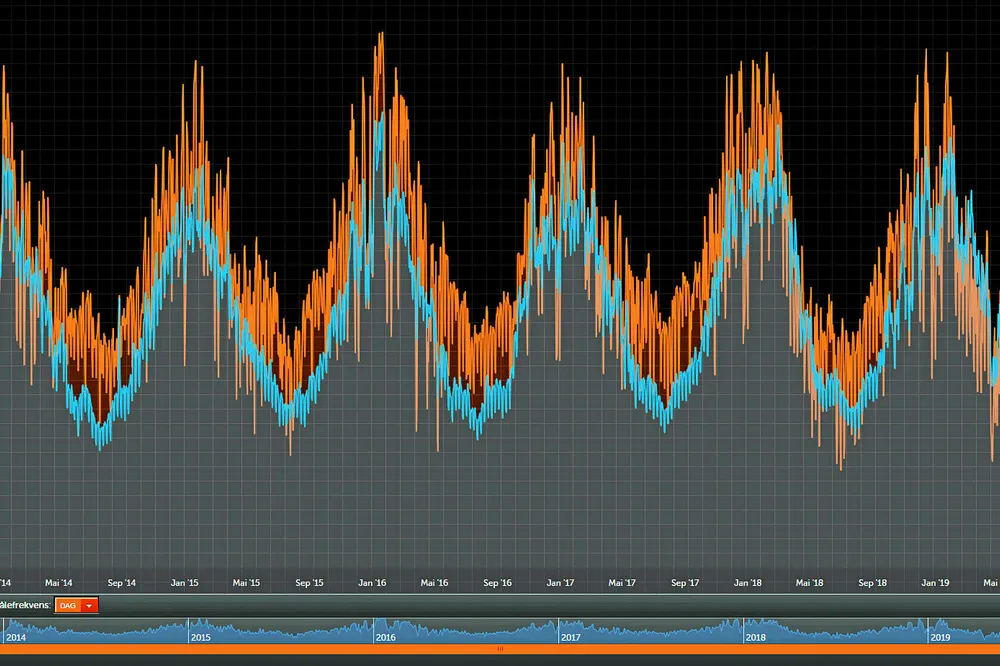
Task: Open the DAG frequency dropdown
Action: pyautogui.click(x=69, y=605)
